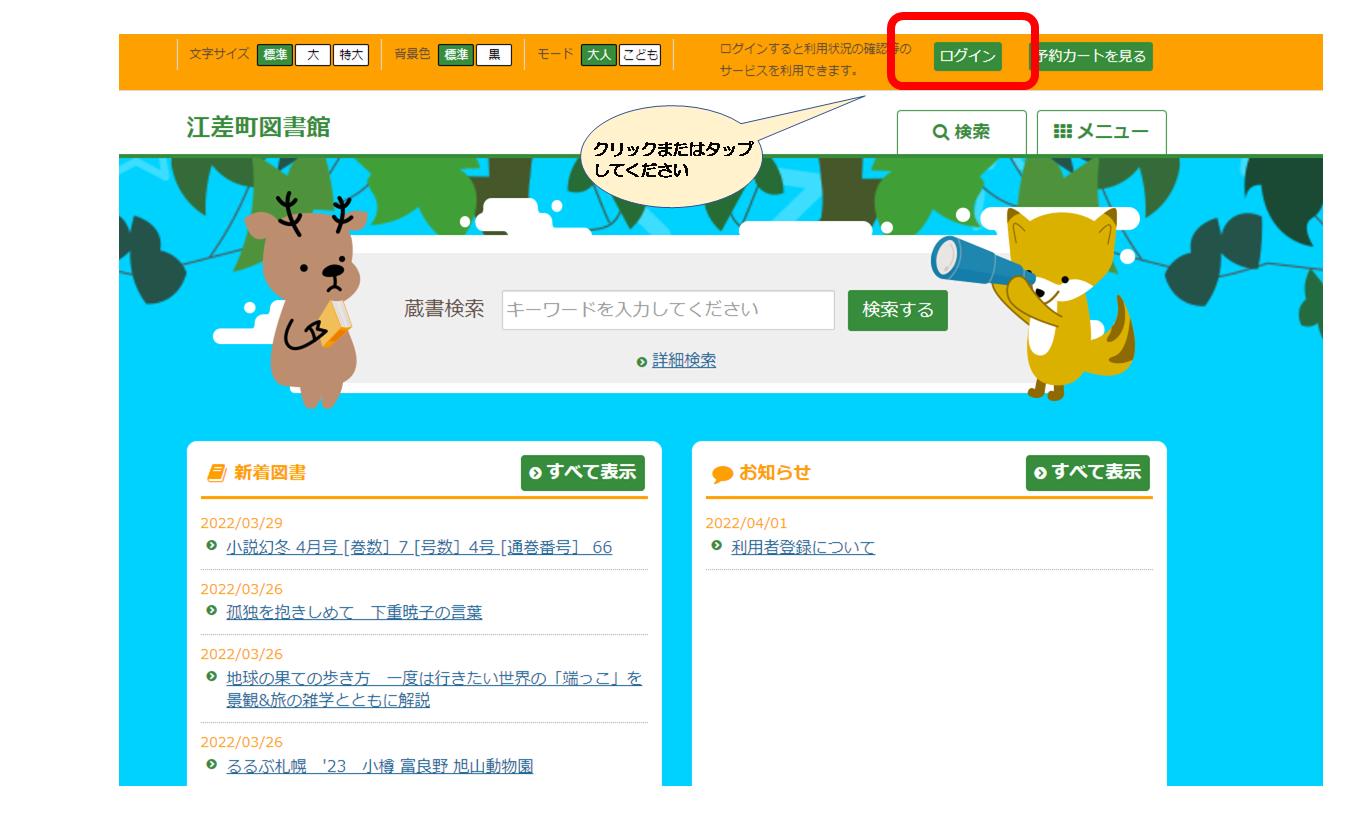
Task: Click the 背景色 label
Action: tap(412, 54)
